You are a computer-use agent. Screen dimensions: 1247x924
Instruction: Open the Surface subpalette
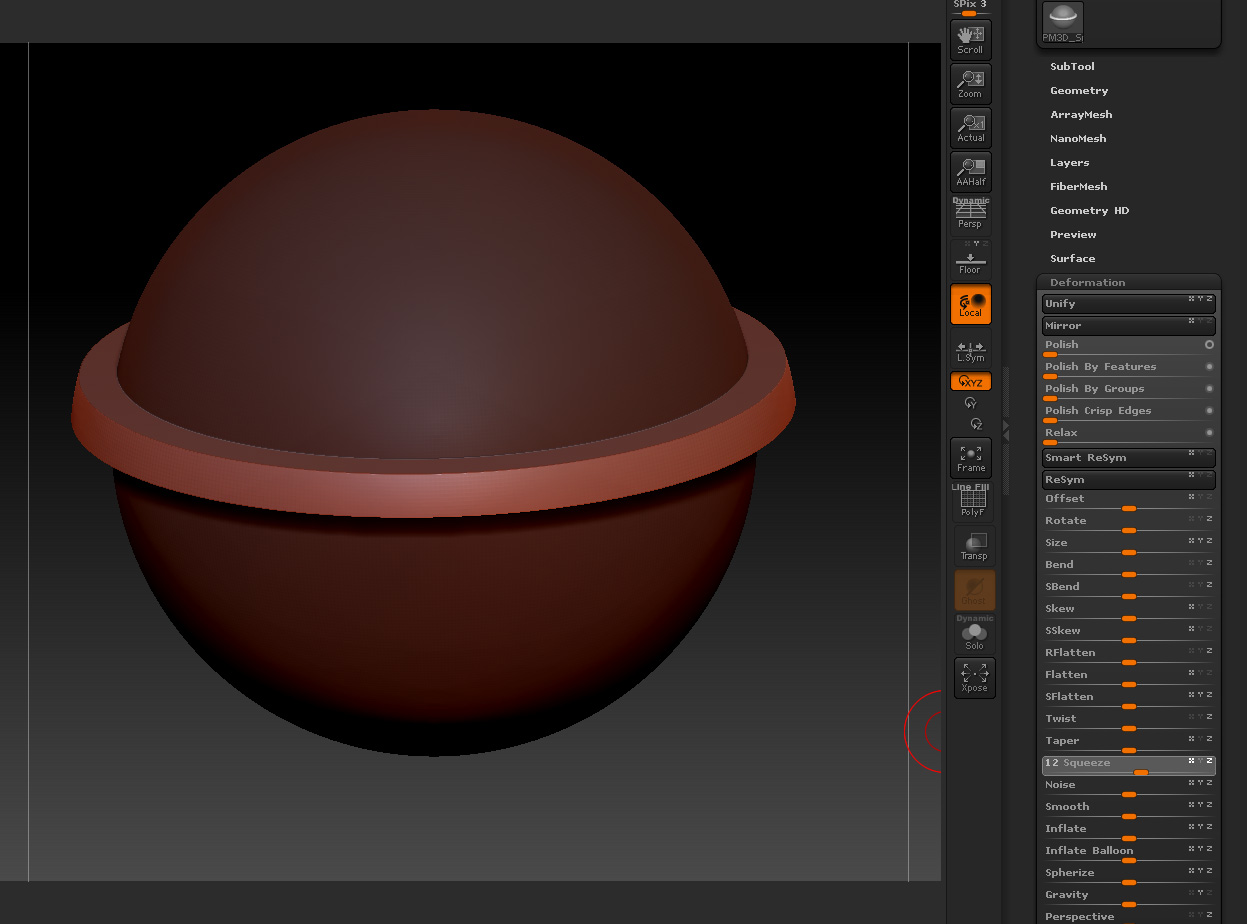[x=1072, y=259]
